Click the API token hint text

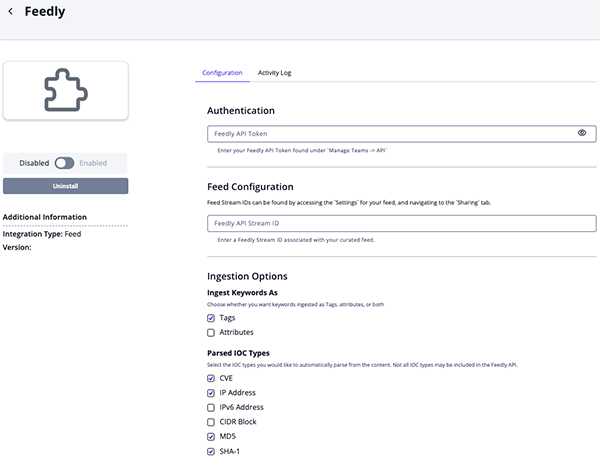pos(302,150)
